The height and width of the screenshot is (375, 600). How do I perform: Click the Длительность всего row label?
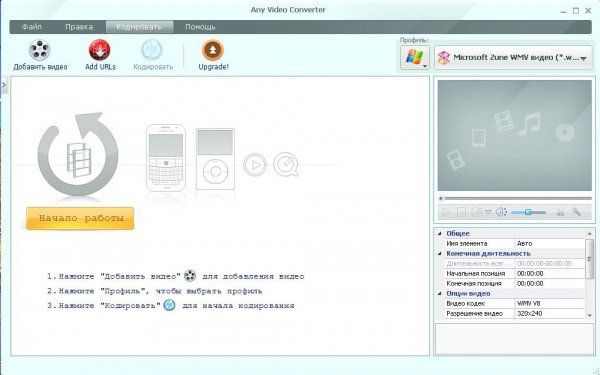[478, 264]
